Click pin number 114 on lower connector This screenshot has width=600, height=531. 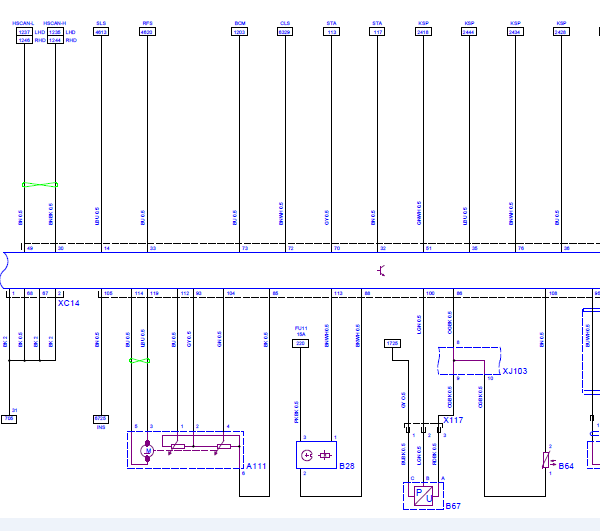(139, 293)
